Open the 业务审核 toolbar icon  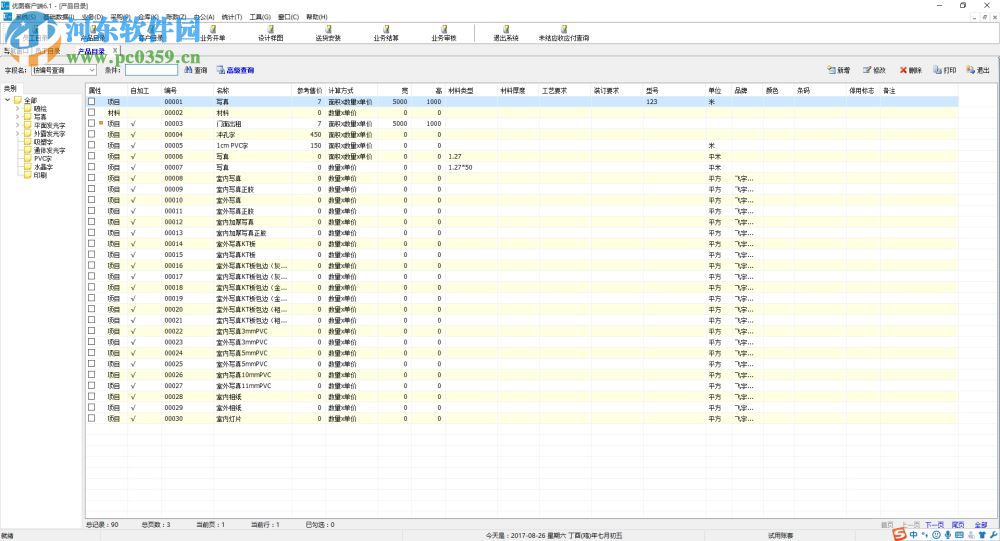pos(444,29)
